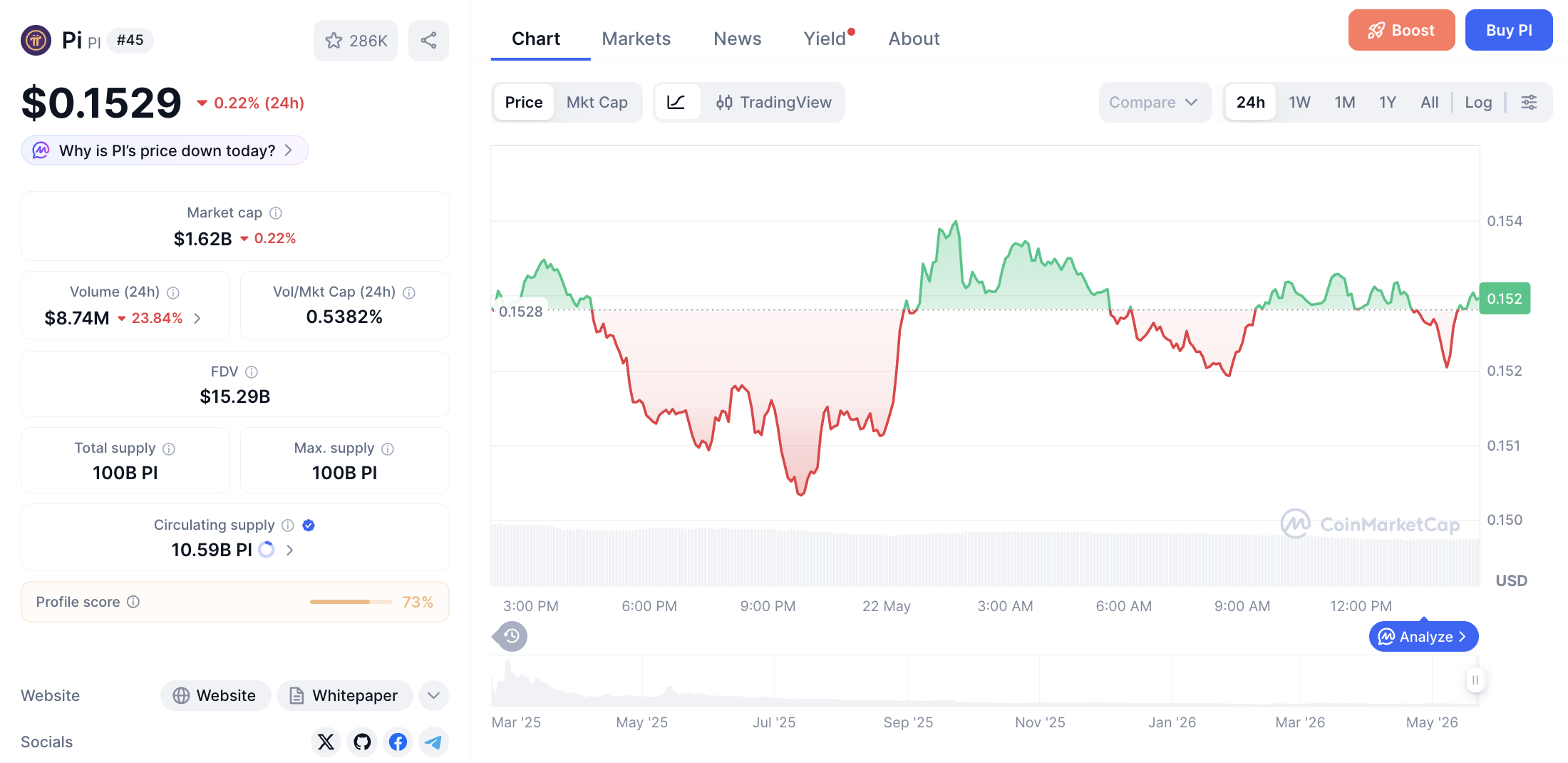This screenshot has width=1568, height=763.
Task: Switch to TradingView chart
Action: click(x=773, y=103)
